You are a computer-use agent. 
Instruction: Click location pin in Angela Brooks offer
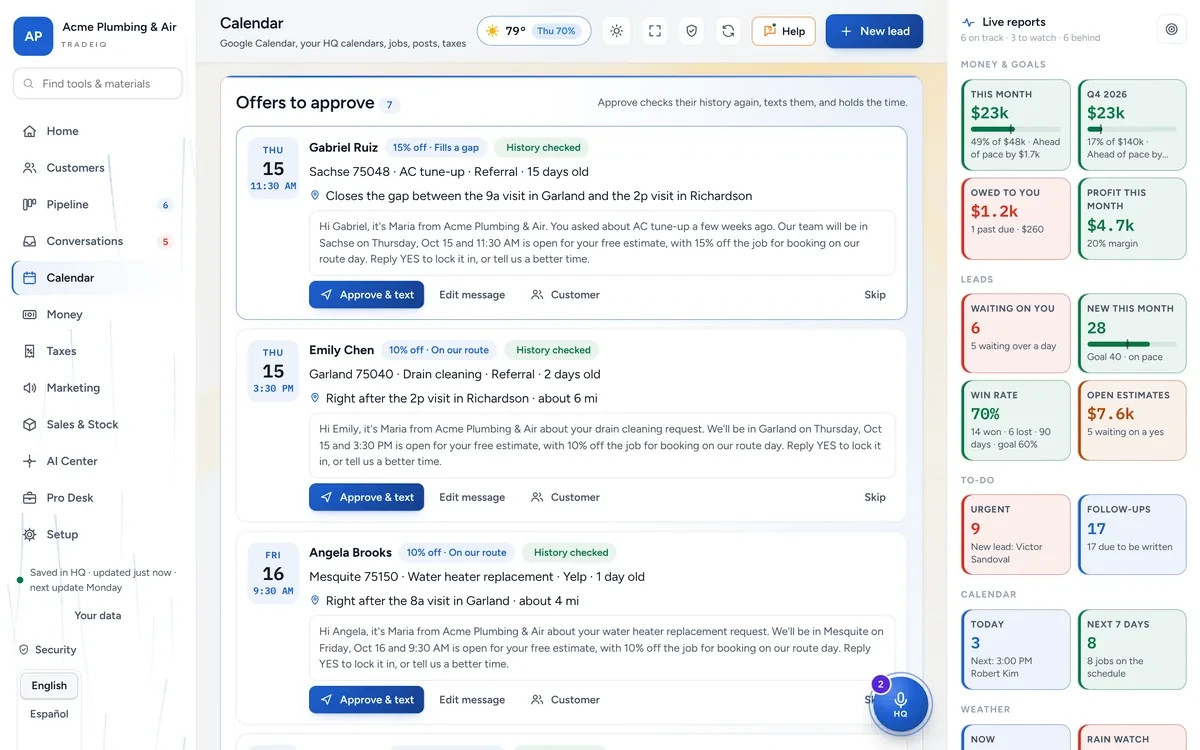tap(315, 601)
